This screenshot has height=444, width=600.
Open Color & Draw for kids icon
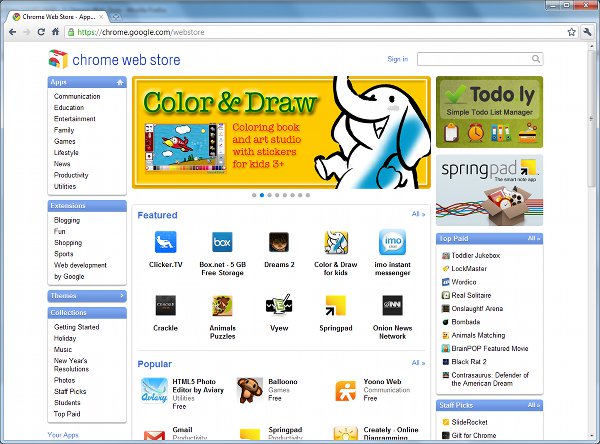[x=336, y=242]
